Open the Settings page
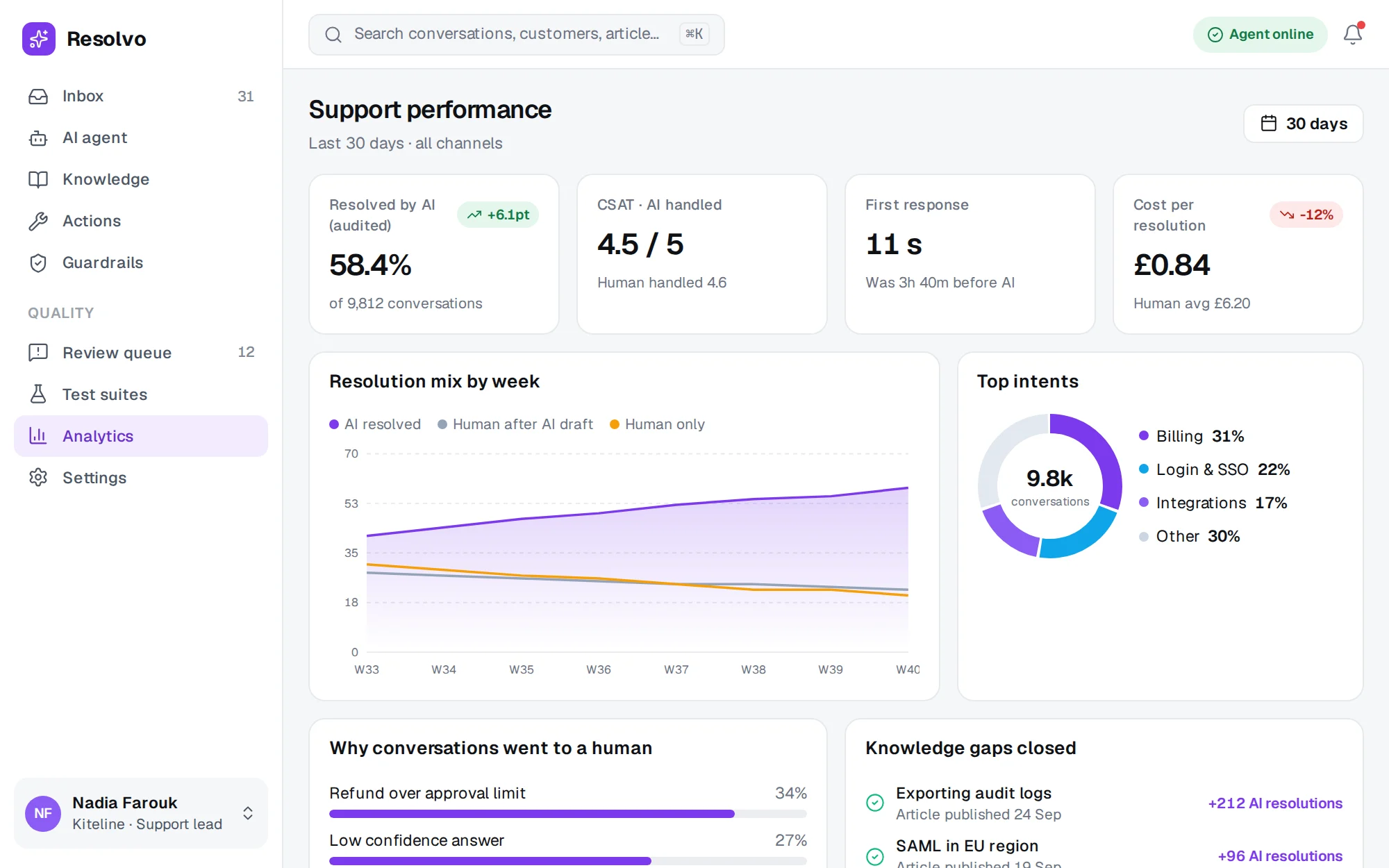 [141, 478]
